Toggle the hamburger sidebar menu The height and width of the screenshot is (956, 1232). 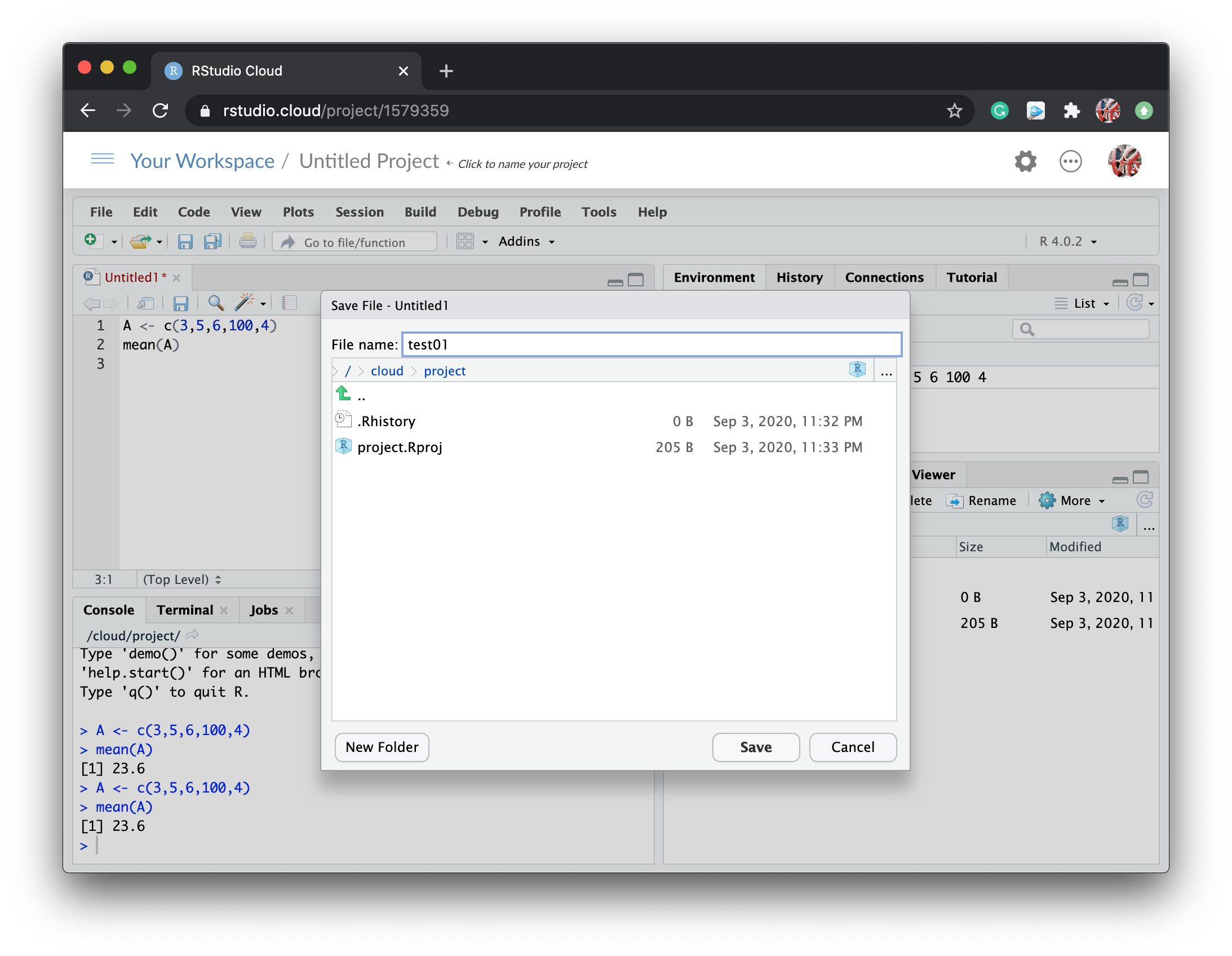[x=102, y=160]
